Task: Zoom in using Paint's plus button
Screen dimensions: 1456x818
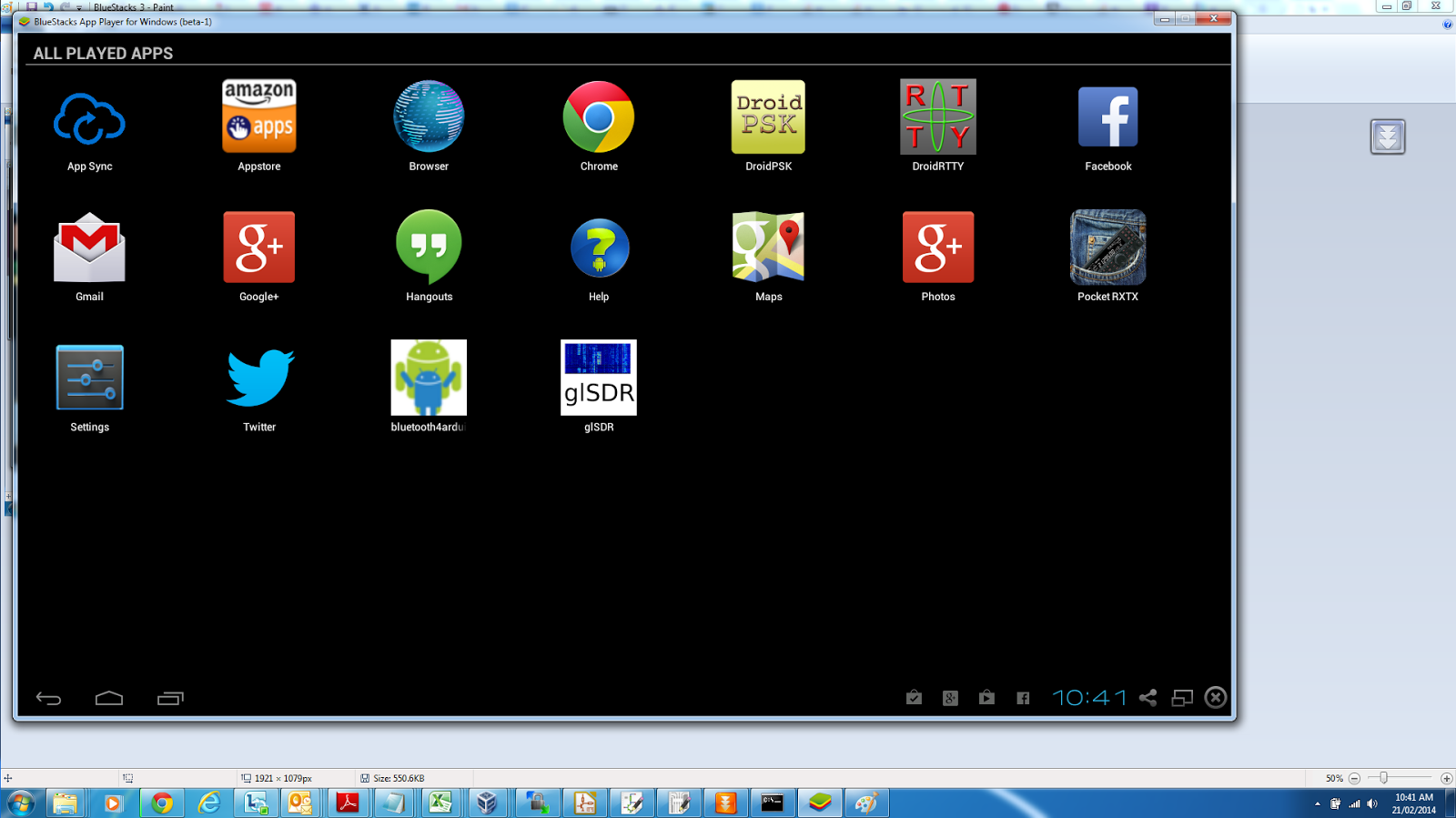Action: 1447,778
